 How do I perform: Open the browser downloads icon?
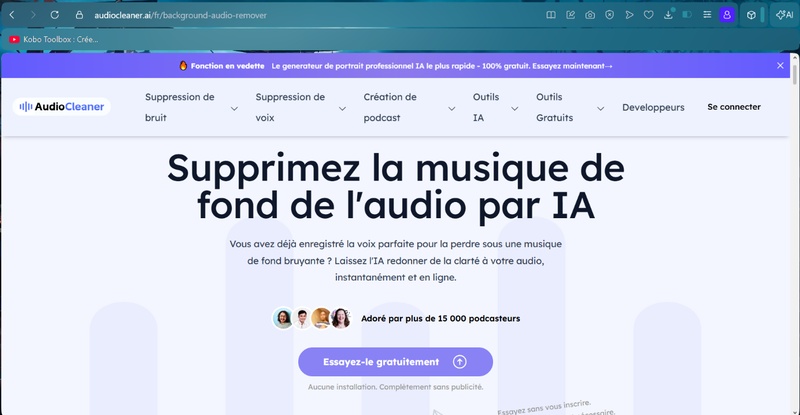668,15
